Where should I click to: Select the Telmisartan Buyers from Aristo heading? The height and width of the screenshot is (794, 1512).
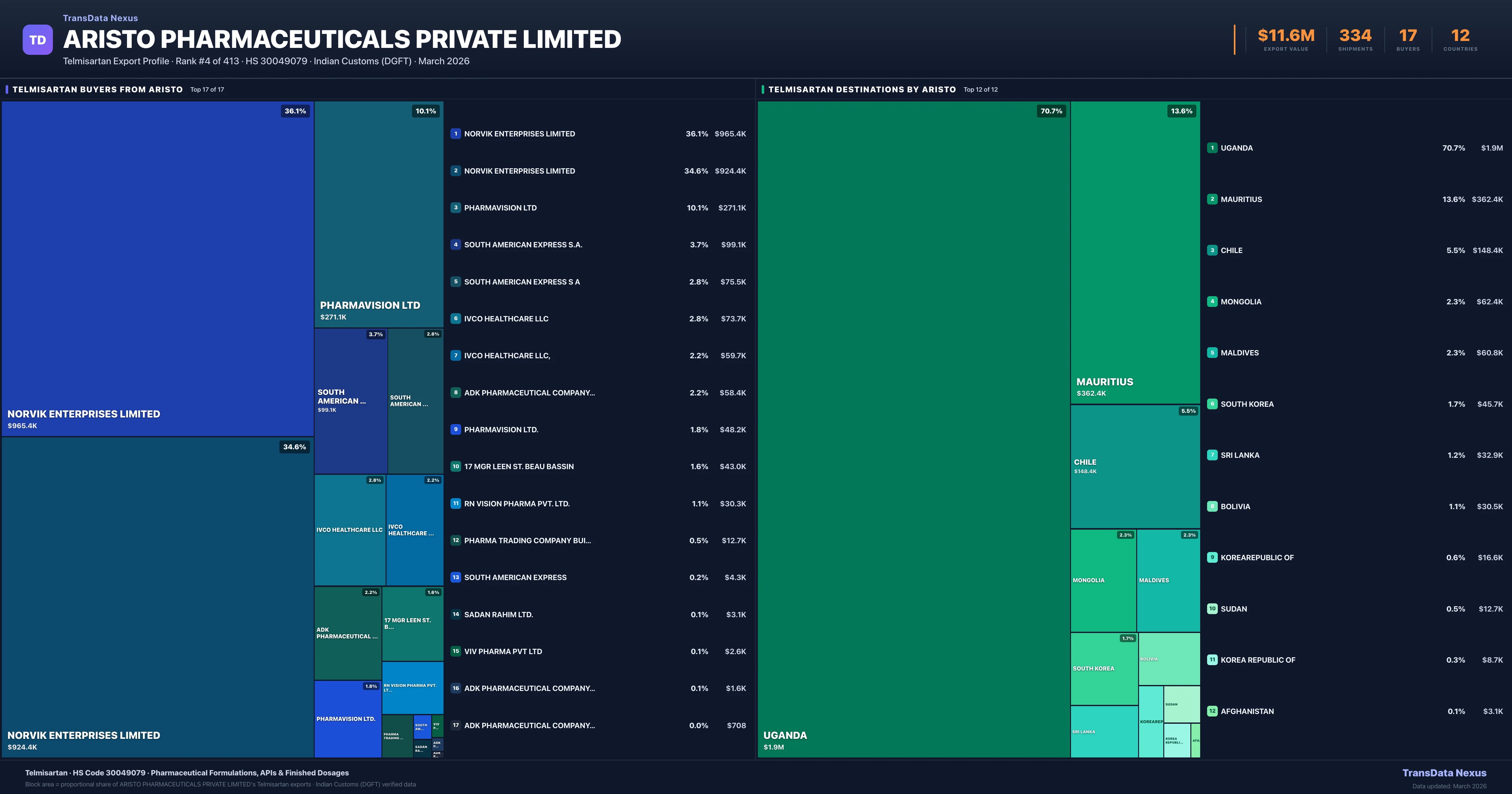tap(97, 89)
